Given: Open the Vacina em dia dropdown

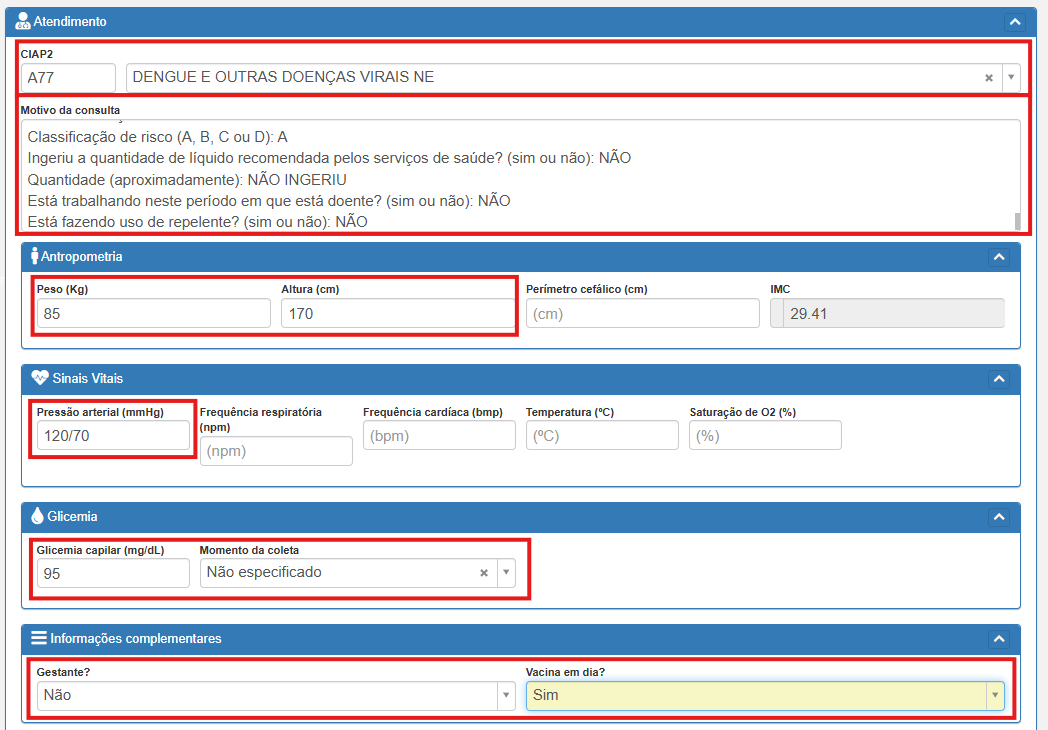Looking at the screenshot, I should (994, 696).
